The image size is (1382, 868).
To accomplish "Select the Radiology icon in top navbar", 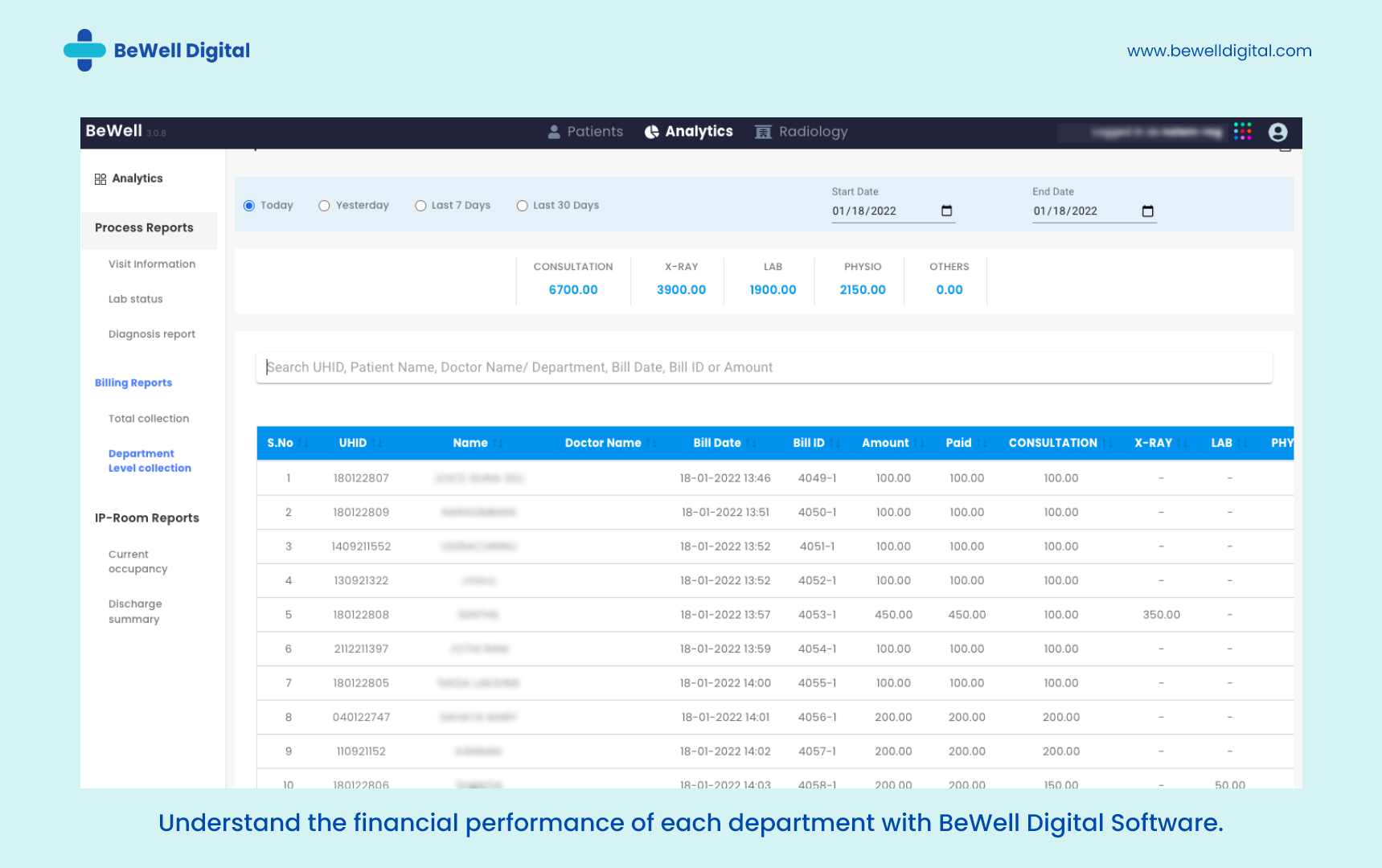I will [762, 132].
